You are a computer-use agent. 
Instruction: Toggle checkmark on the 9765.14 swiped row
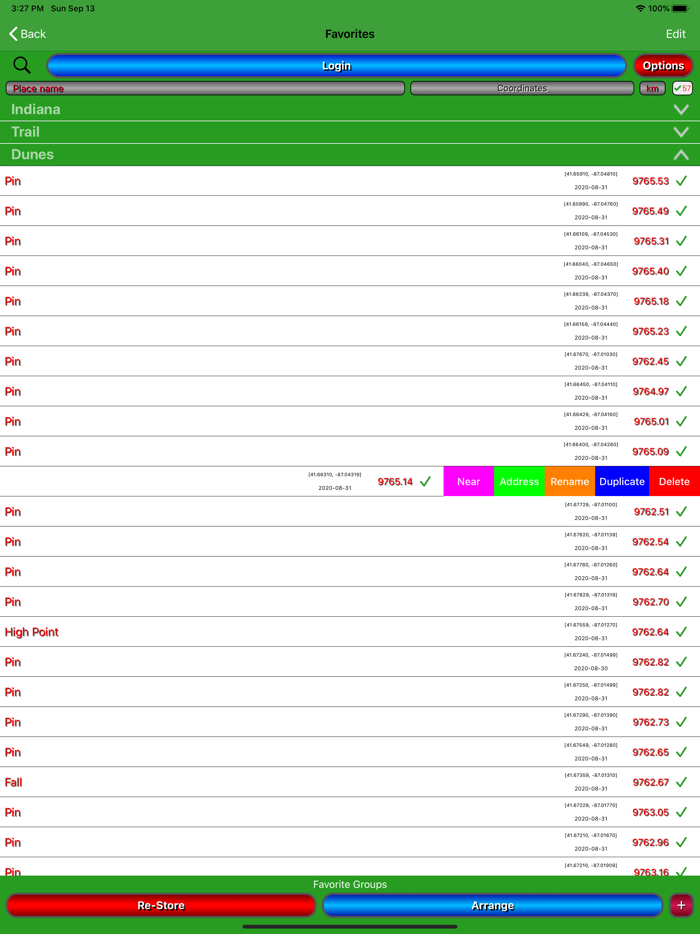click(425, 481)
